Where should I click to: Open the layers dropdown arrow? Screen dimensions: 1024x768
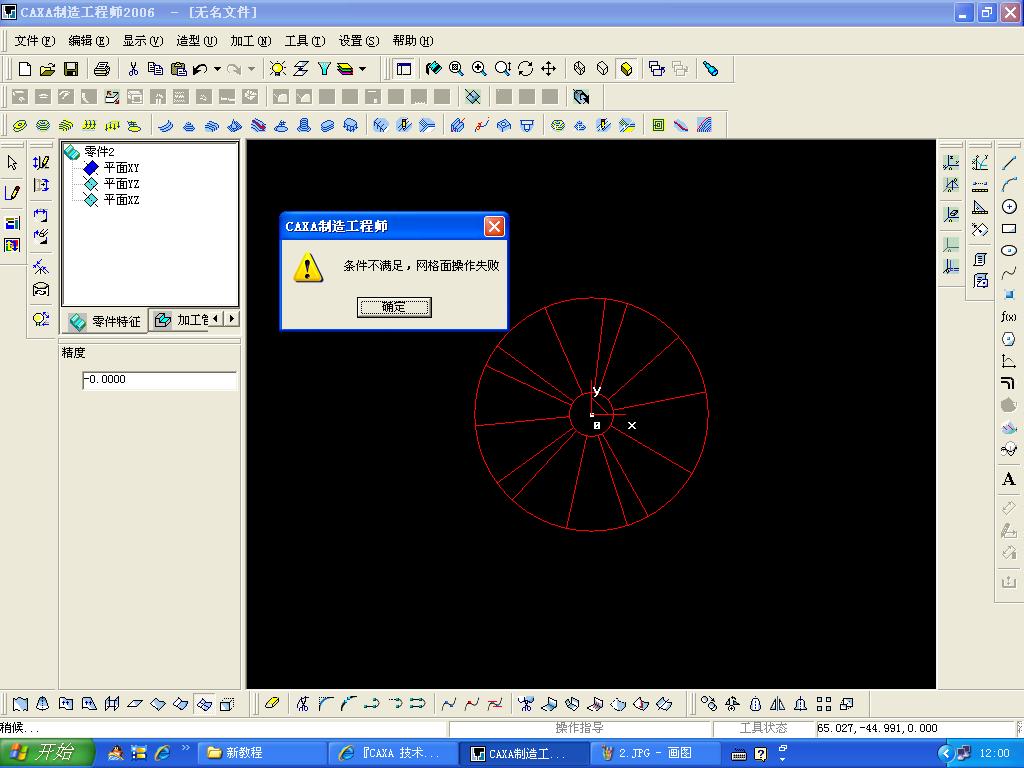click(x=362, y=69)
